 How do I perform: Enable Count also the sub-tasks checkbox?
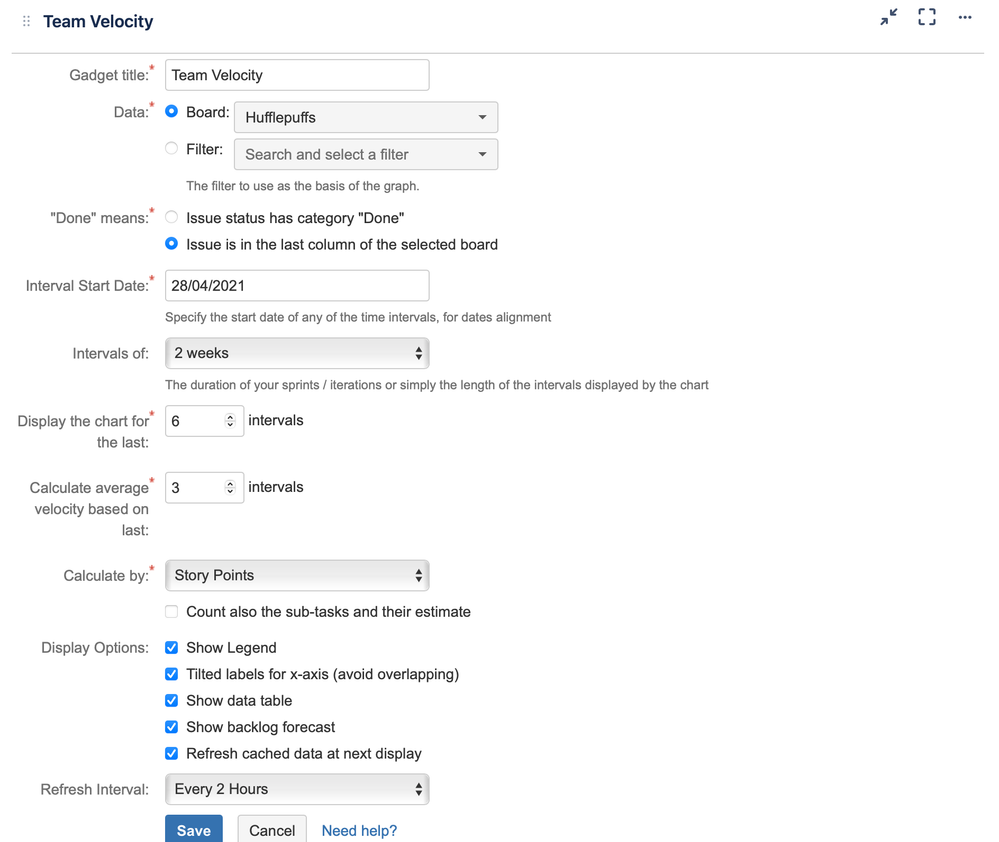[x=172, y=612]
